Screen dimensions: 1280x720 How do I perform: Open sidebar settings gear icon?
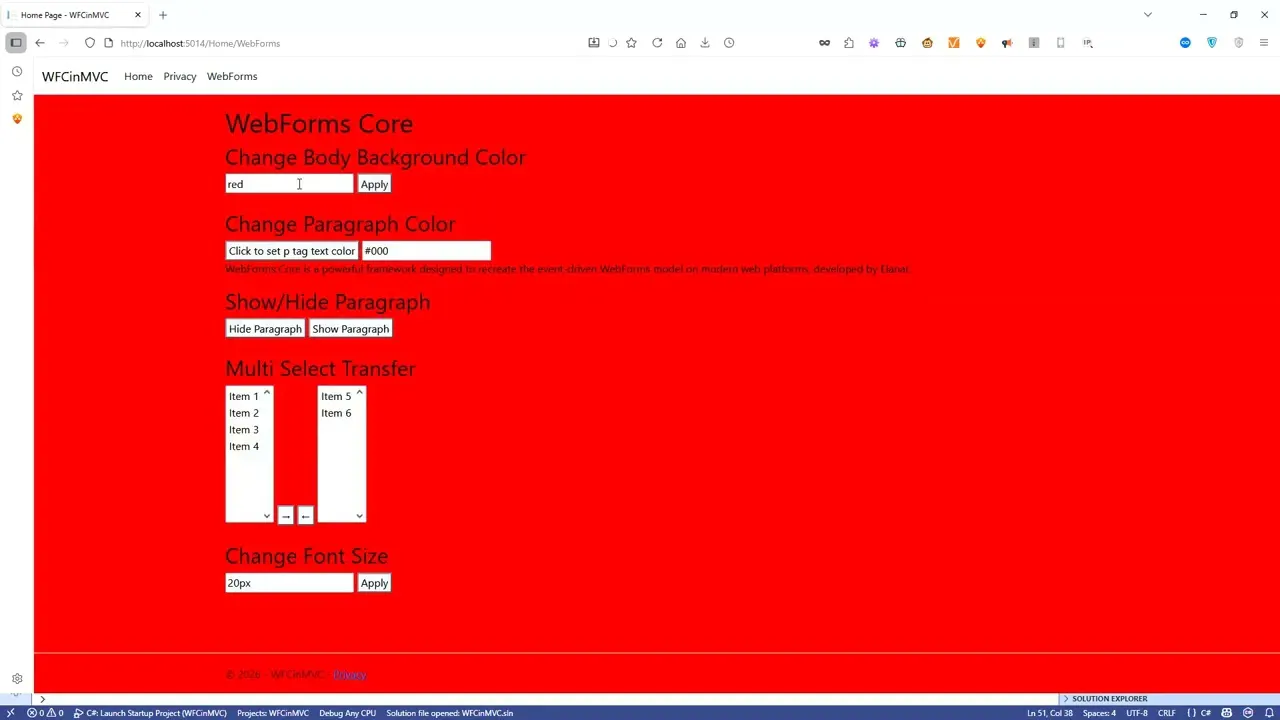[x=17, y=678]
